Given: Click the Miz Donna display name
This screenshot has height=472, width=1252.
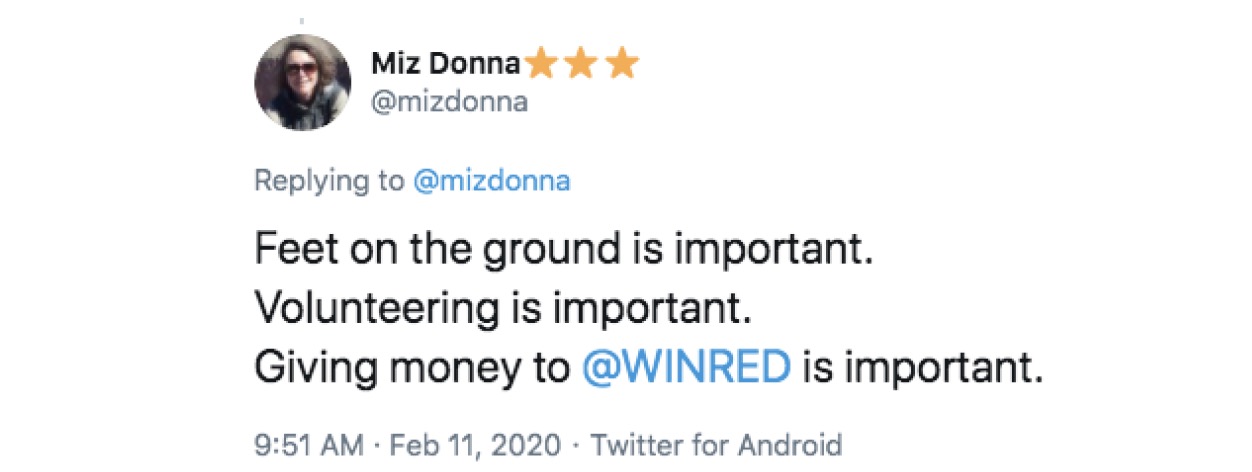Looking at the screenshot, I should pyautogui.click(x=446, y=64).
